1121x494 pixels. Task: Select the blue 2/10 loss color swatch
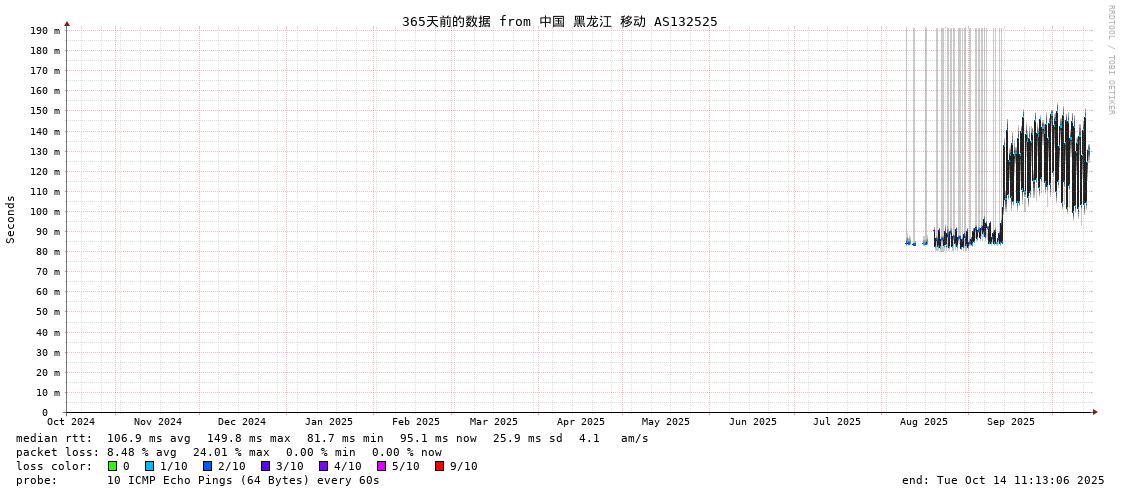tap(207, 466)
